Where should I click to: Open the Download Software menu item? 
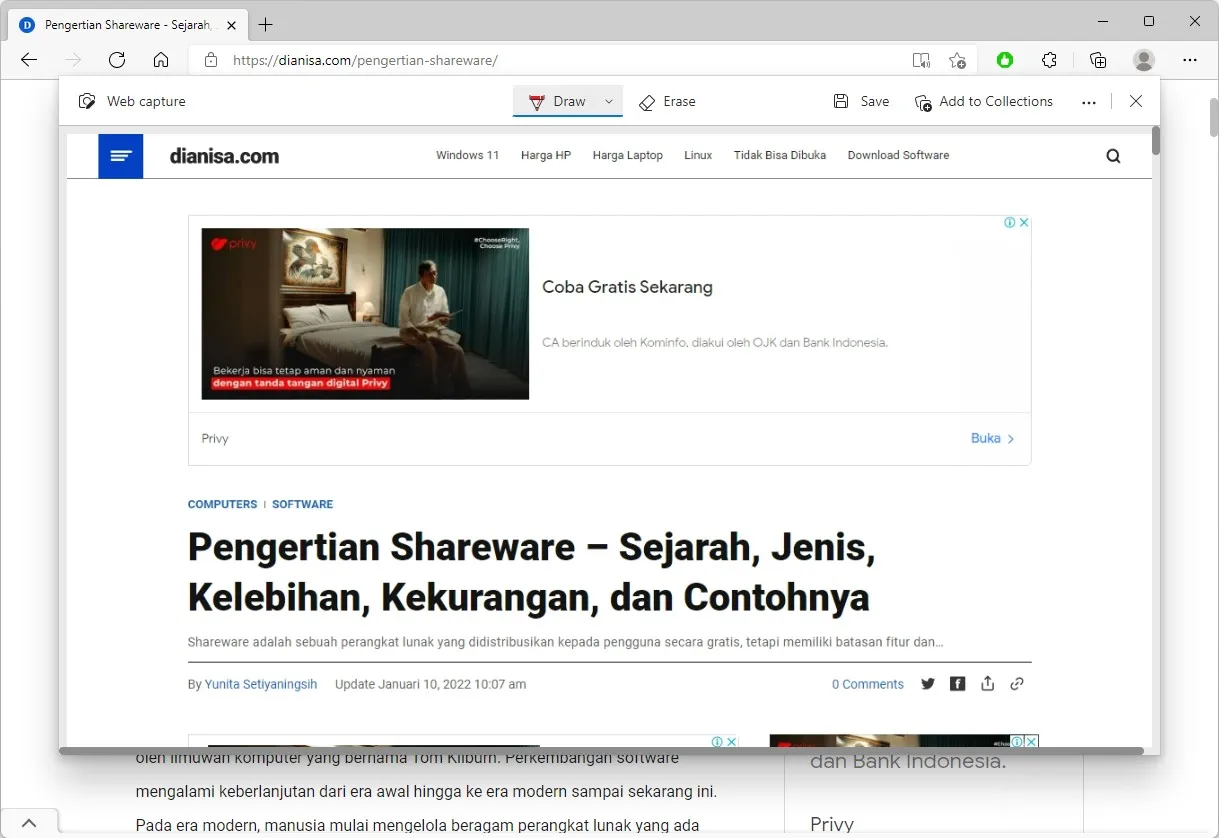click(898, 155)
